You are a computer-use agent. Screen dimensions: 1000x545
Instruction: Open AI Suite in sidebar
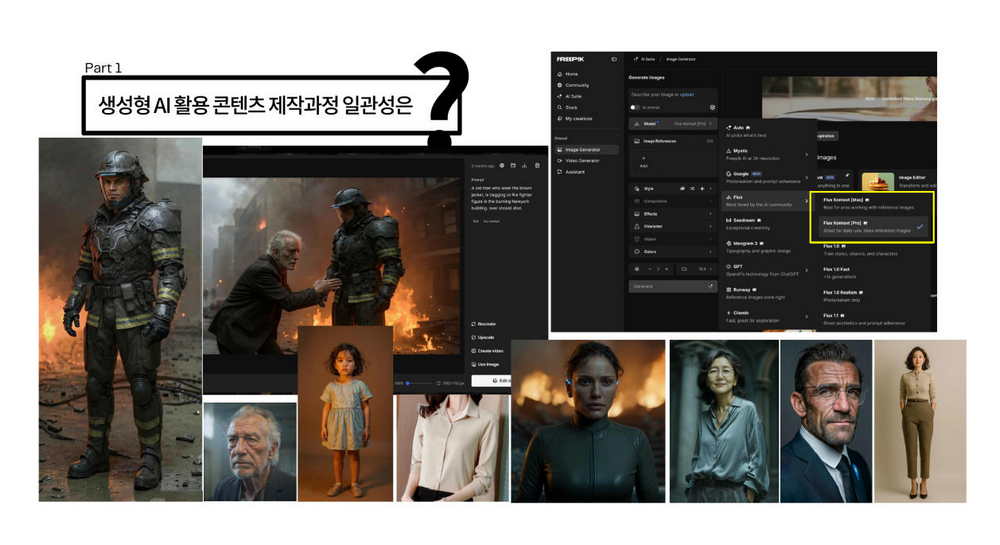569,96
